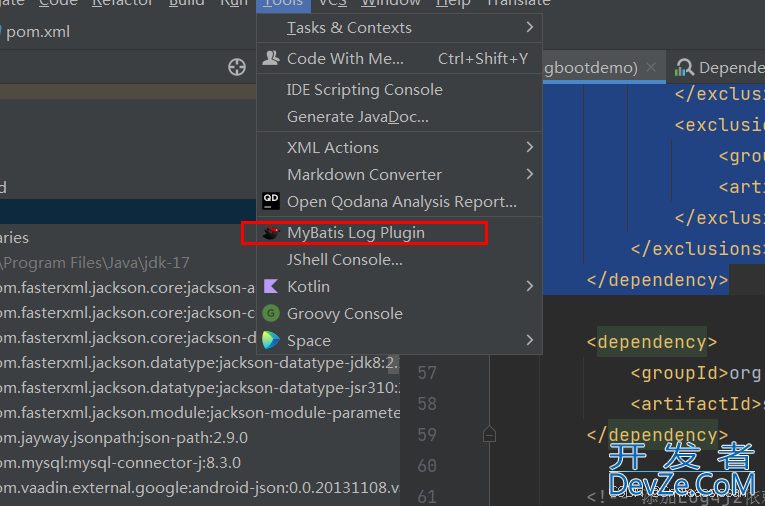Launch MyBatis Log Plugin
This screenshot has height=506, width=765.
[x=399, y=233]
